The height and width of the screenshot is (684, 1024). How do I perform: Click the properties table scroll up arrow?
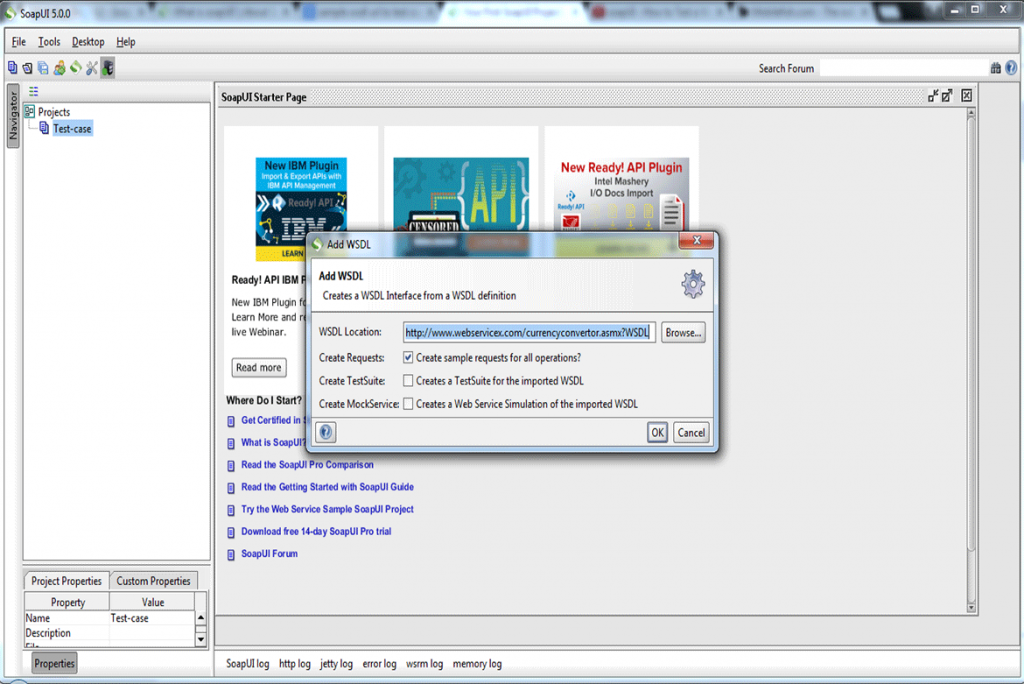[200, 617]
